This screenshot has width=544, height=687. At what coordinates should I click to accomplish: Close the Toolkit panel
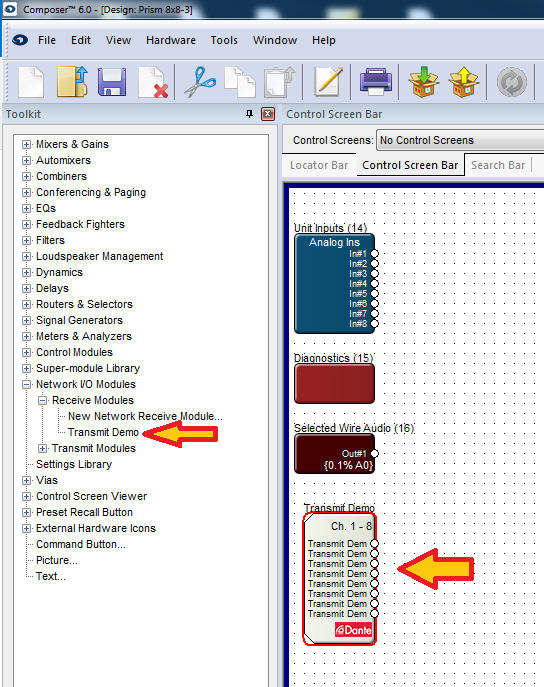[268, 114]
